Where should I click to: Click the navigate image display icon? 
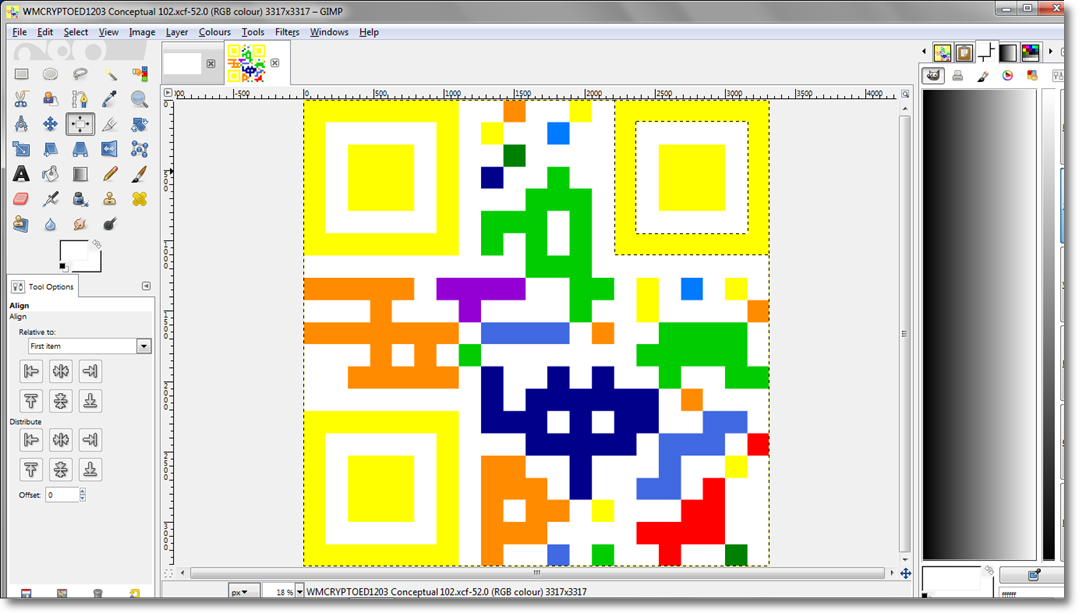(x=906, y=574)
